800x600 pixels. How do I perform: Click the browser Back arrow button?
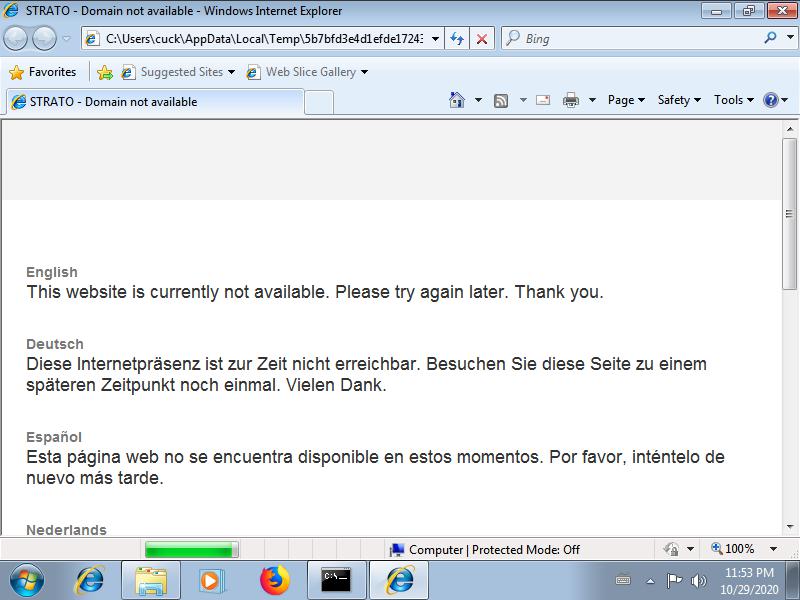pyautogui.click(x=15, y=38)
